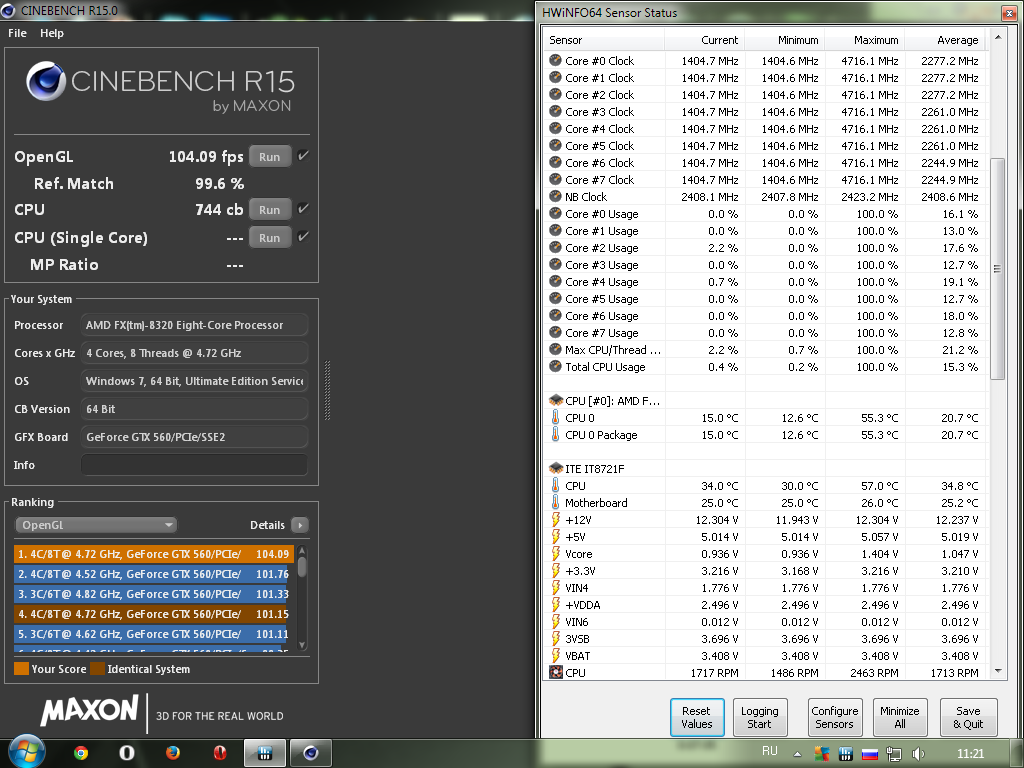Click the MAXON logo at bottom
The height and width of the screenshot is (768, 1024).
click(x=89, y=711)
